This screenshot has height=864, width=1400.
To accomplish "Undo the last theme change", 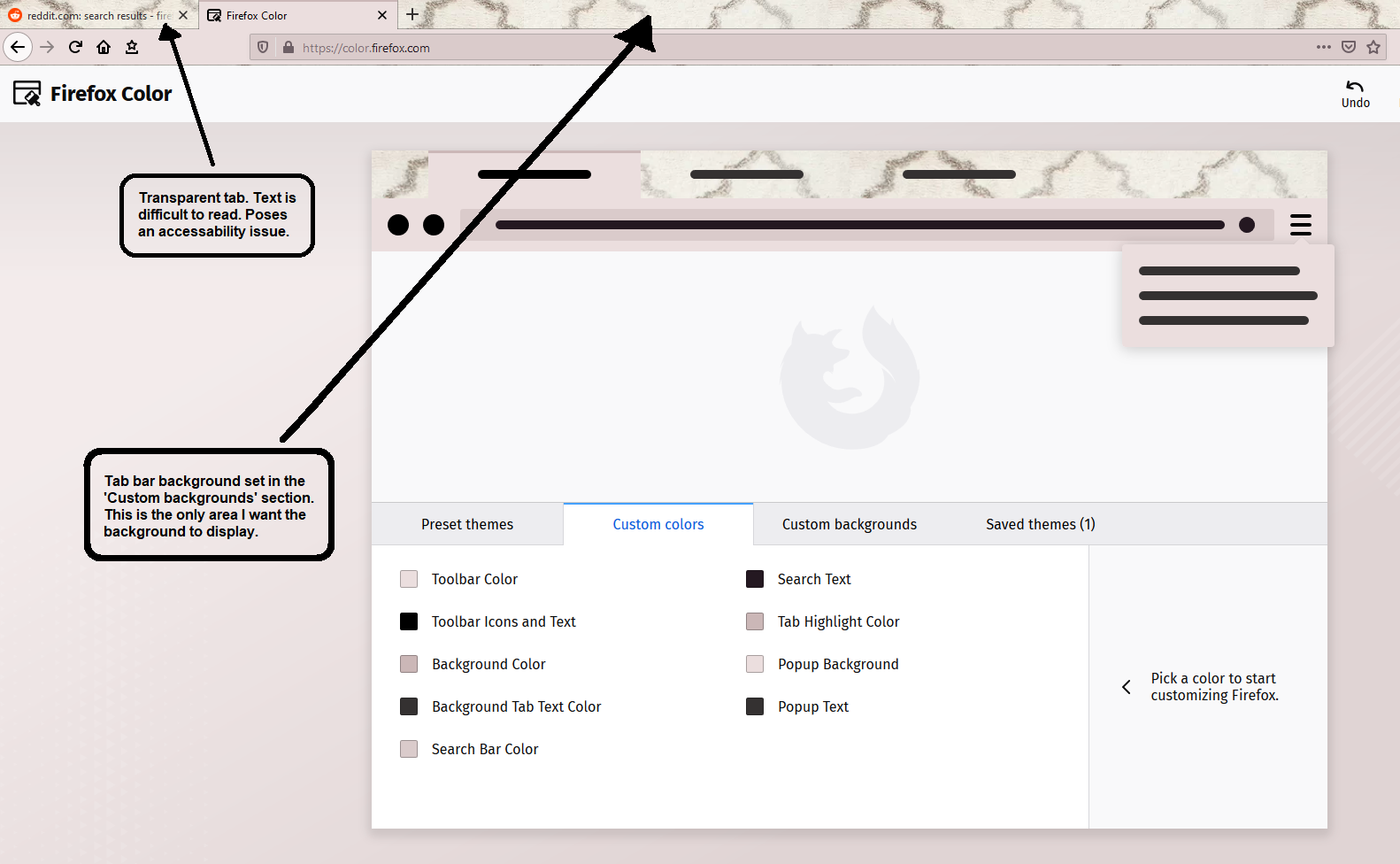I will pos(1355,94).
